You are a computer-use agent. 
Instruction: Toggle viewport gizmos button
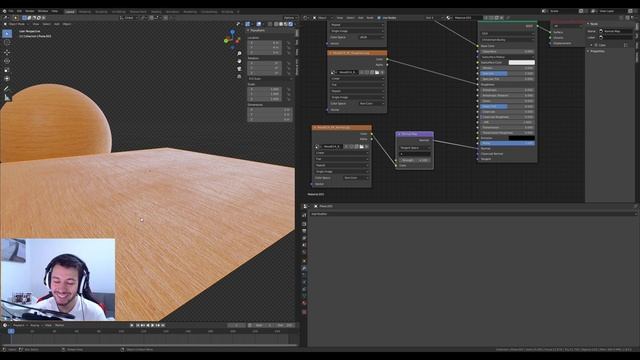[x=247, y=24]
